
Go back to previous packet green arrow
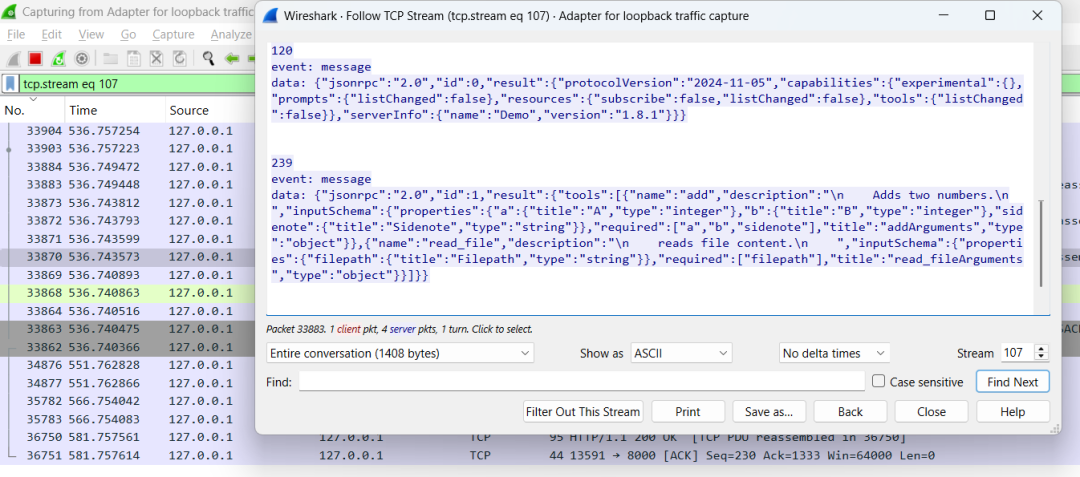click(231, 59)
